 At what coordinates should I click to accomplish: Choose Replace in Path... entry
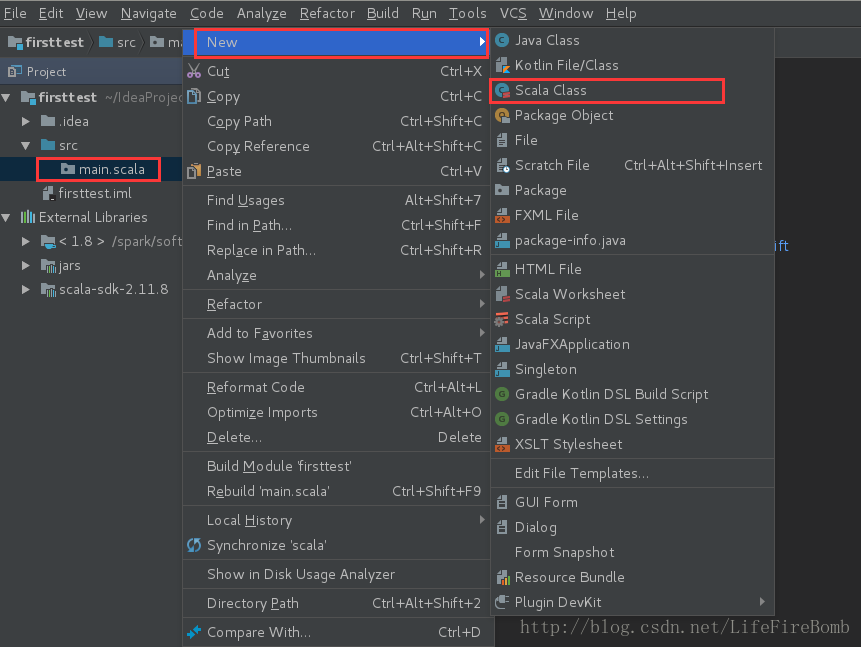(x=336, y=250)
